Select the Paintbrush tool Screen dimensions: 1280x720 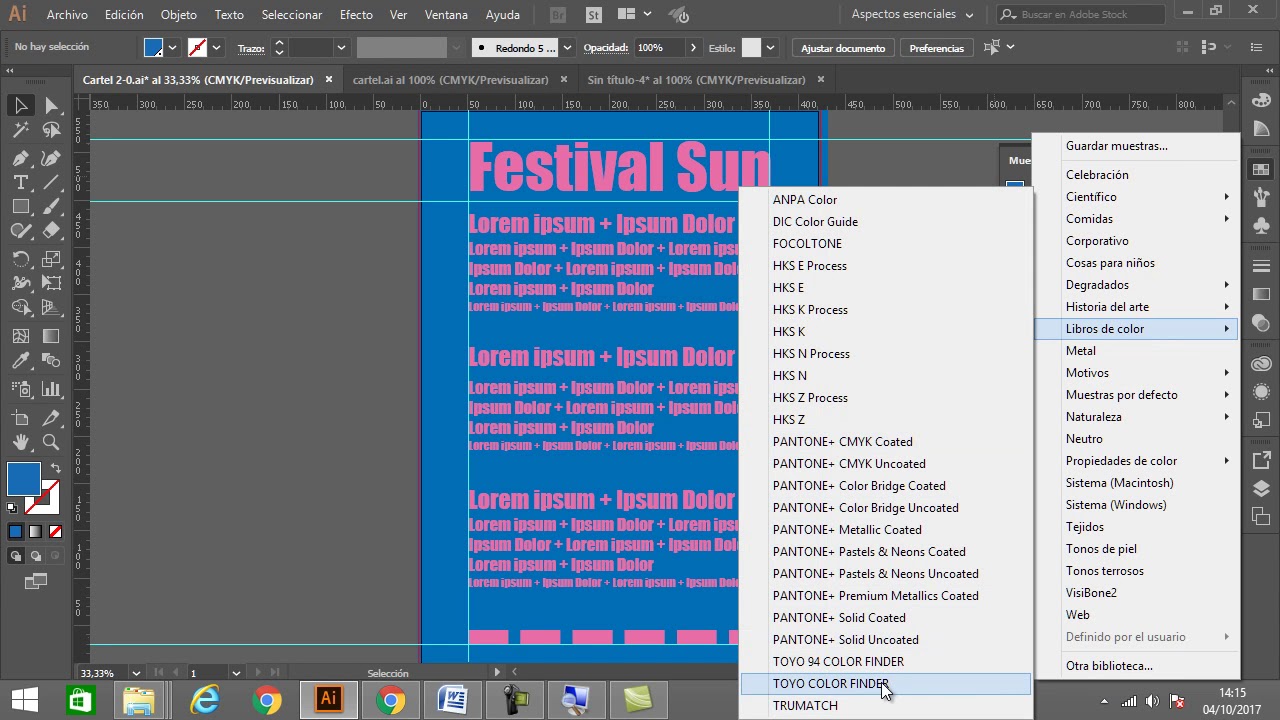(51, 206)
